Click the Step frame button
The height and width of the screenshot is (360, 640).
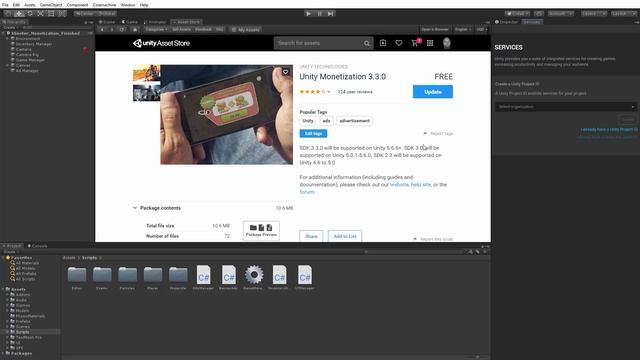331,13
